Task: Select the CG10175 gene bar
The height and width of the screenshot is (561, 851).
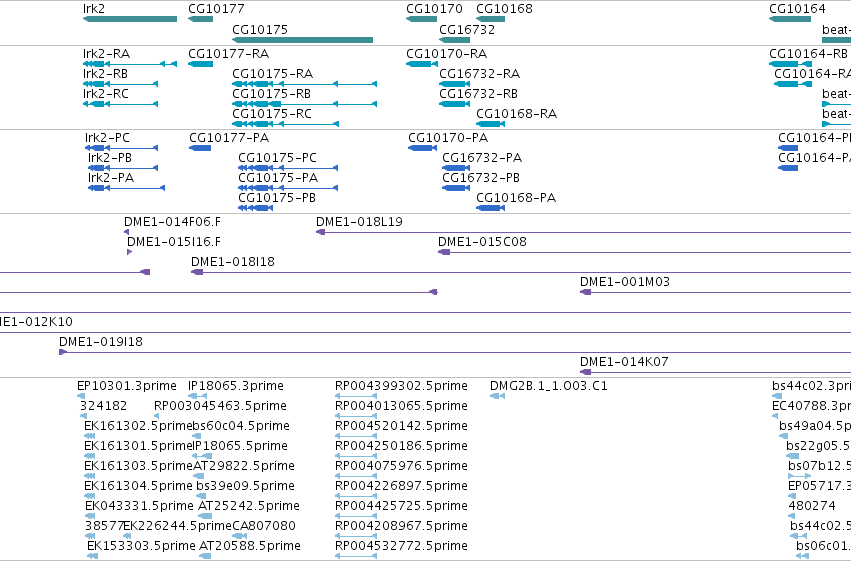Action: tap(302, 40)
